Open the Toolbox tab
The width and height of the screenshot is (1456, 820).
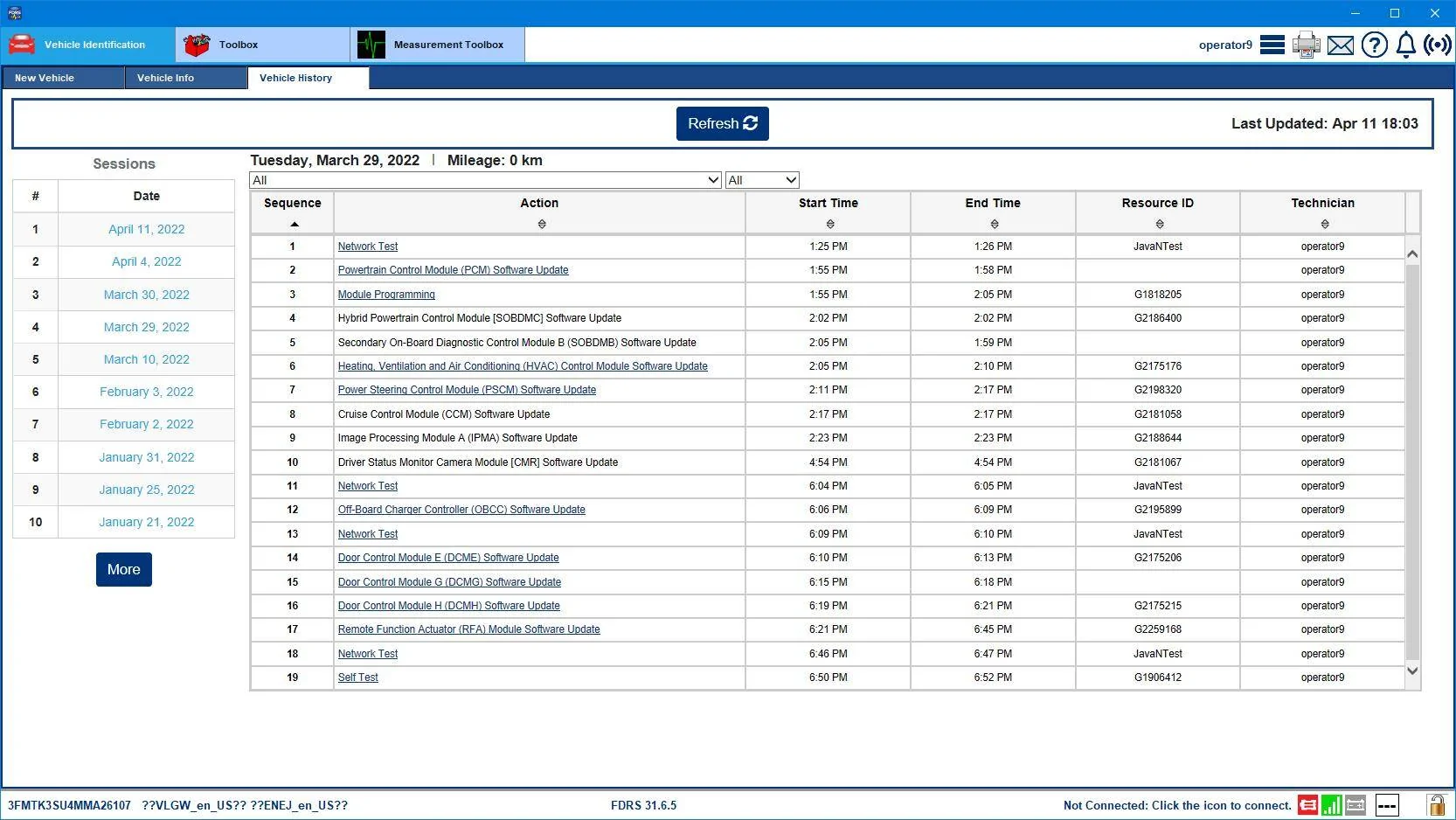(263, 45)
